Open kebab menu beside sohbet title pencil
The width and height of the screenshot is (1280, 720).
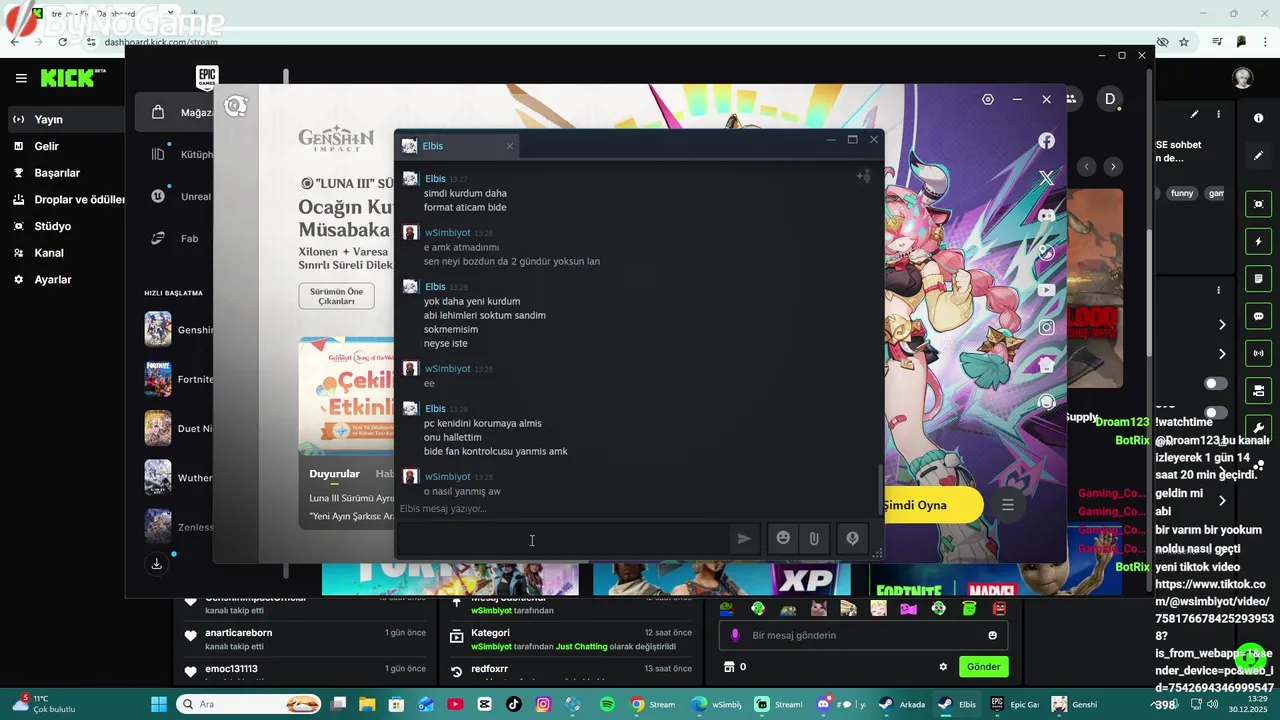1218,115
